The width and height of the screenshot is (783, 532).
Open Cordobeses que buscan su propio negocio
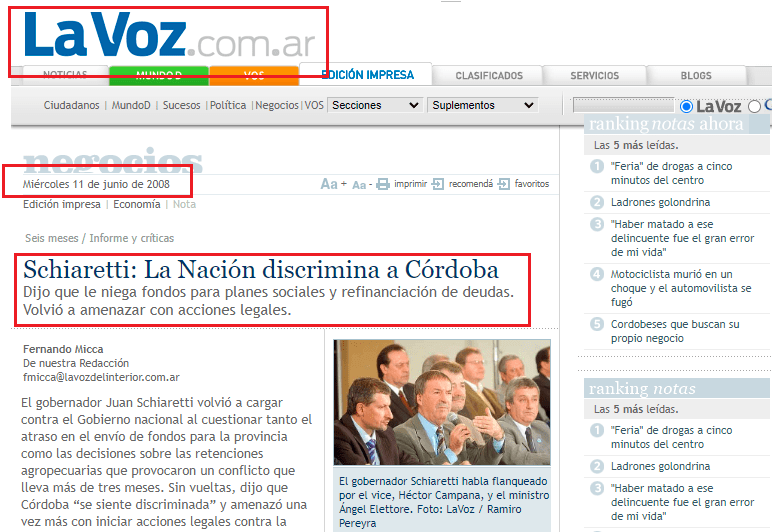(675, 331)
